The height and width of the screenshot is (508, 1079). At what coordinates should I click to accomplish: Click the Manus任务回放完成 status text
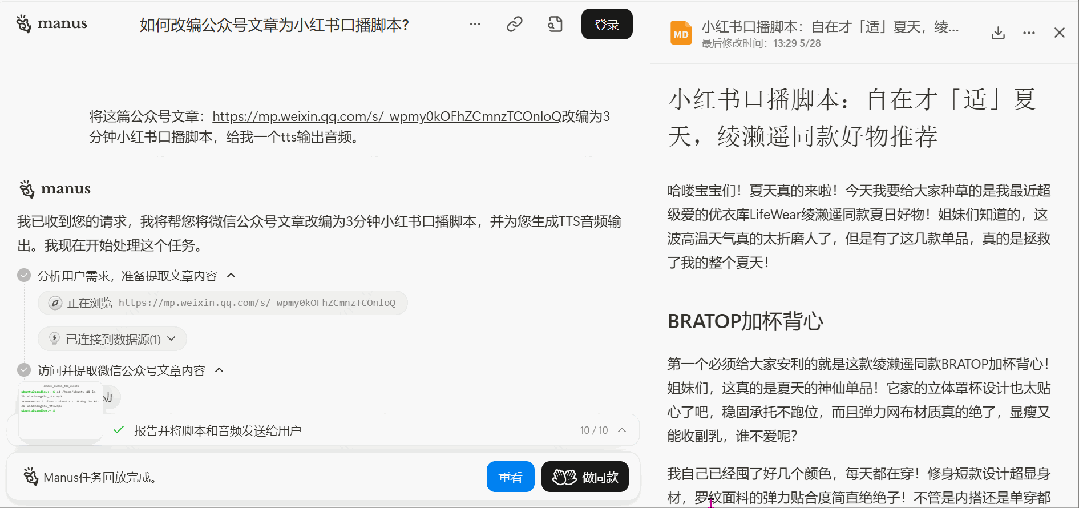[x=100, y=477]
